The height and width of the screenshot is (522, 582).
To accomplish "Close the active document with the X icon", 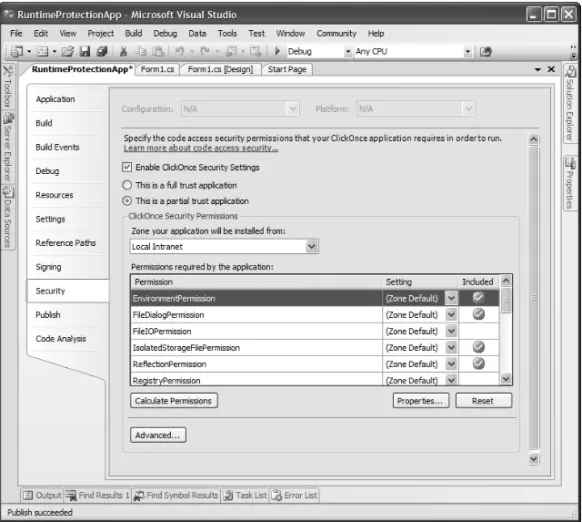I will point(551,69).
